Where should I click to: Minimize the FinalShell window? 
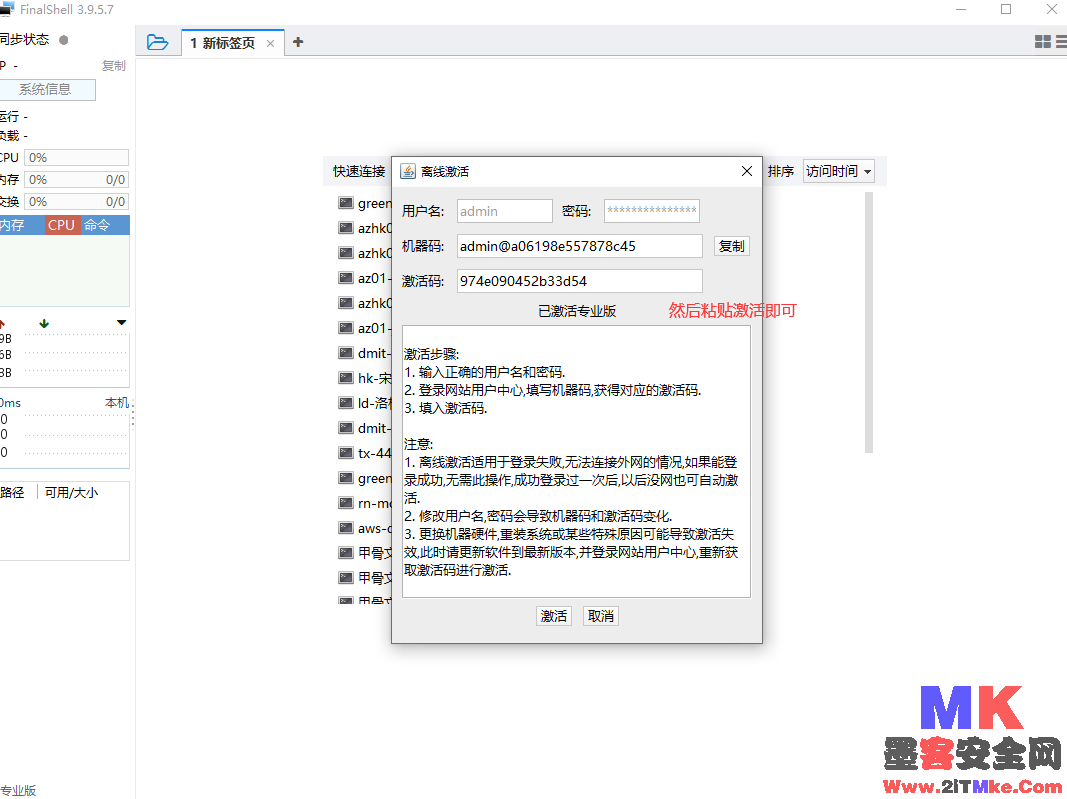click(x=961, y=10)
